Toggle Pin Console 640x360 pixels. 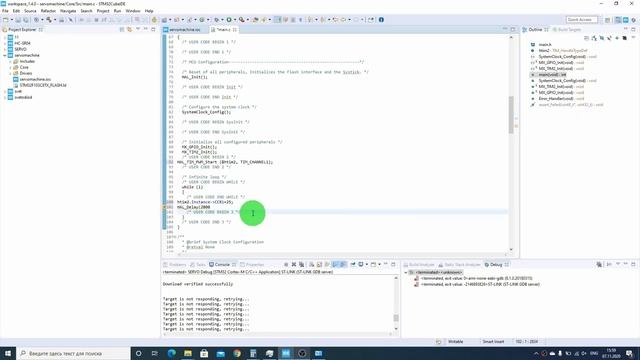tap(353, 264)
